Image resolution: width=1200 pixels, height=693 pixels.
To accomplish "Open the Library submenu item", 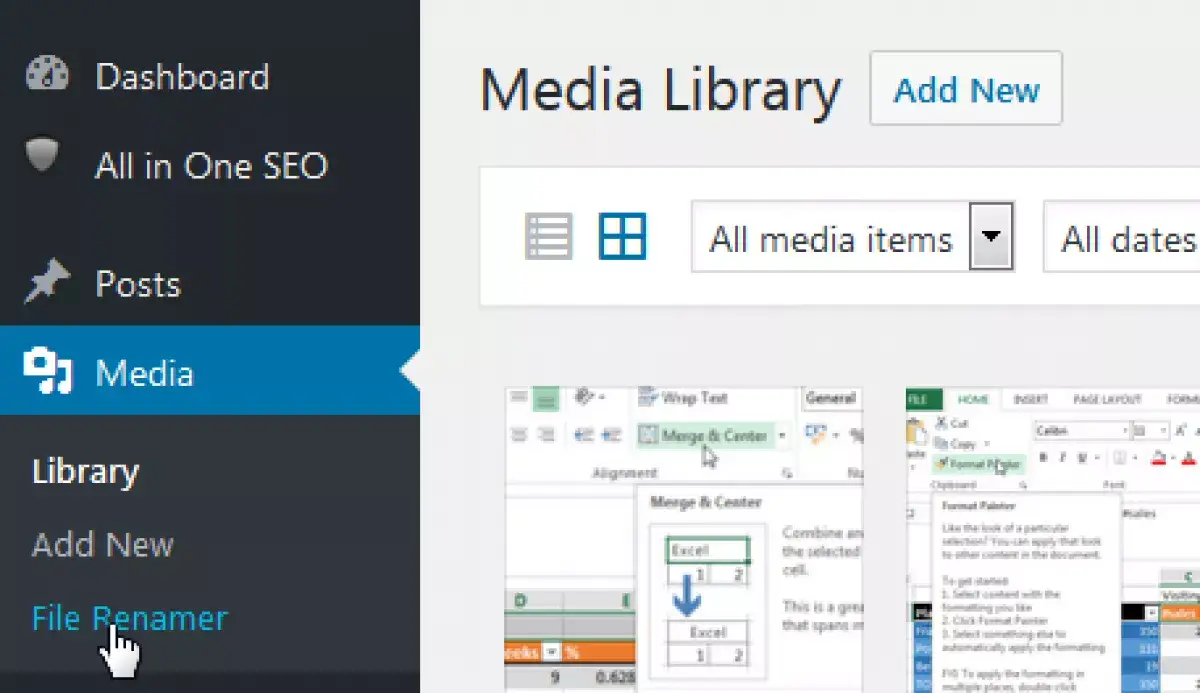I will tap(85, 472).
